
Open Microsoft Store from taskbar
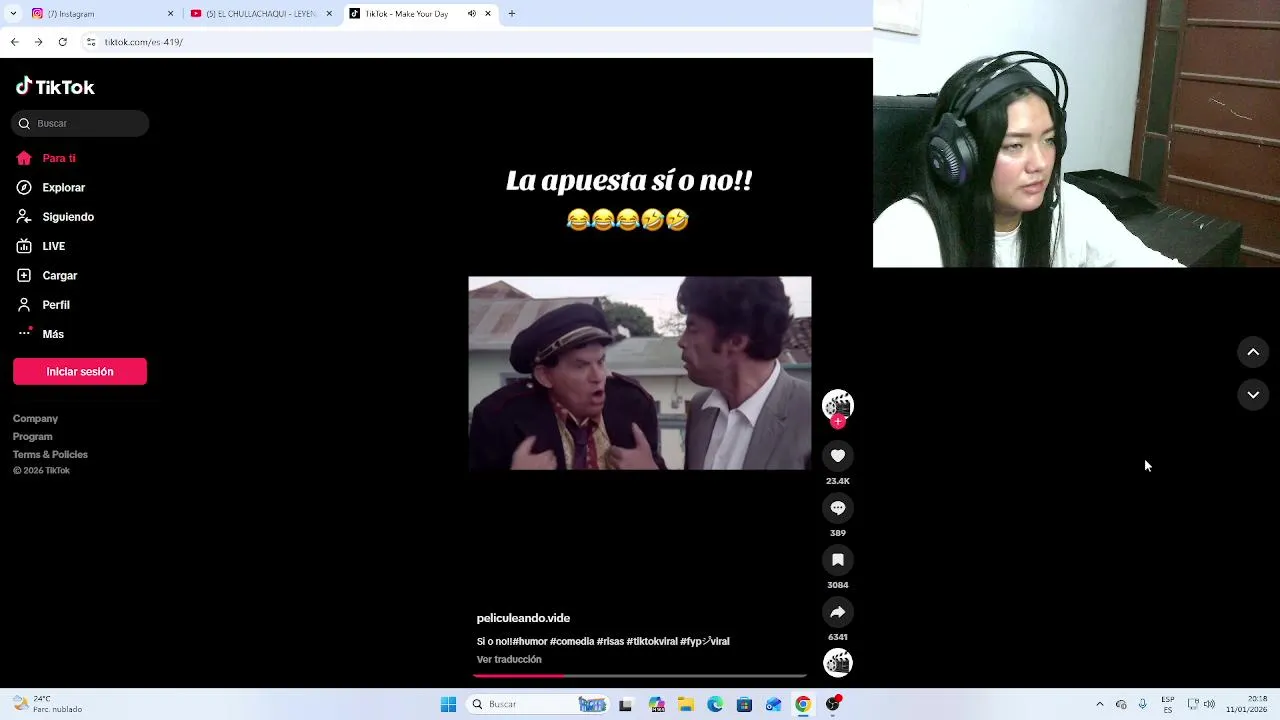tap(744, 704)
